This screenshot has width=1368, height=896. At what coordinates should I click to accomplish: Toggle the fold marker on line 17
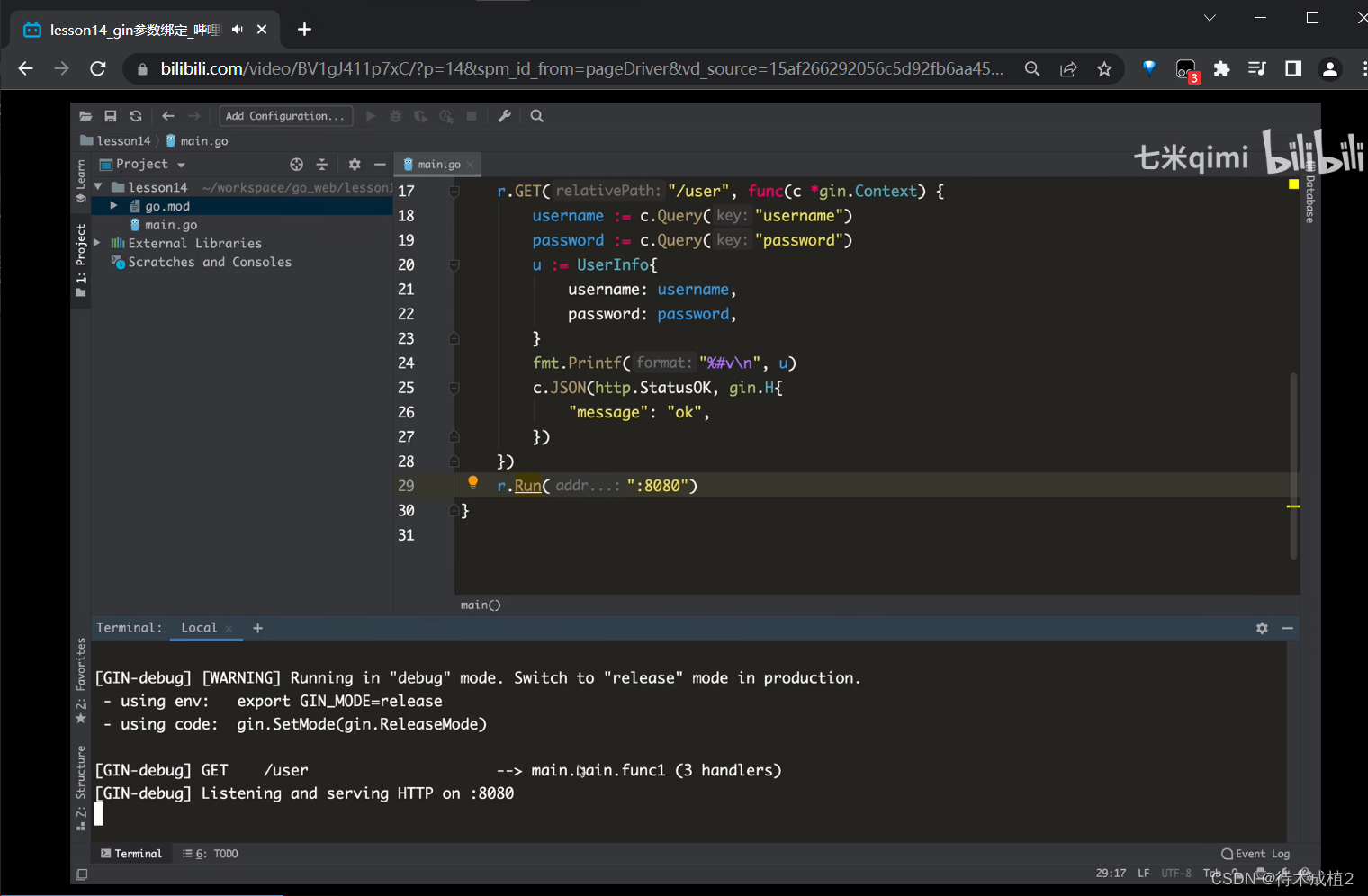454,192
